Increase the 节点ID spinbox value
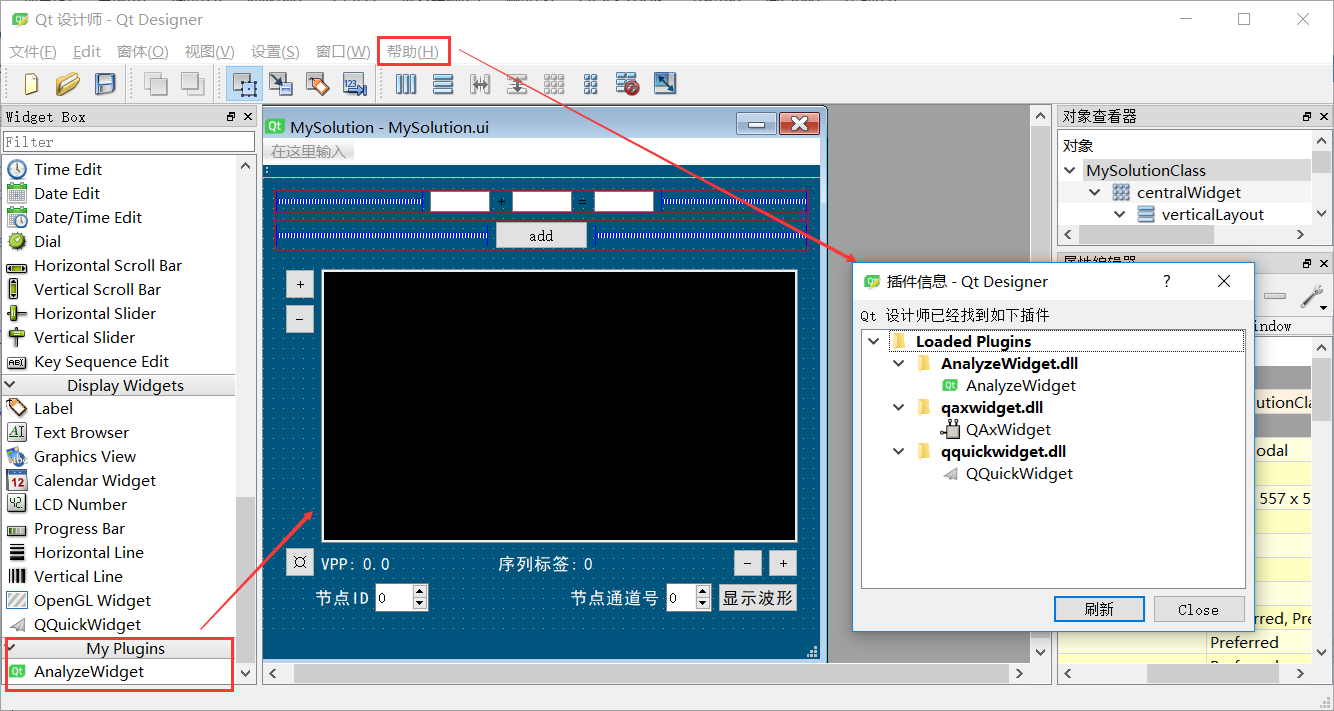This screenshot has width=1334, height=711. 420,591
